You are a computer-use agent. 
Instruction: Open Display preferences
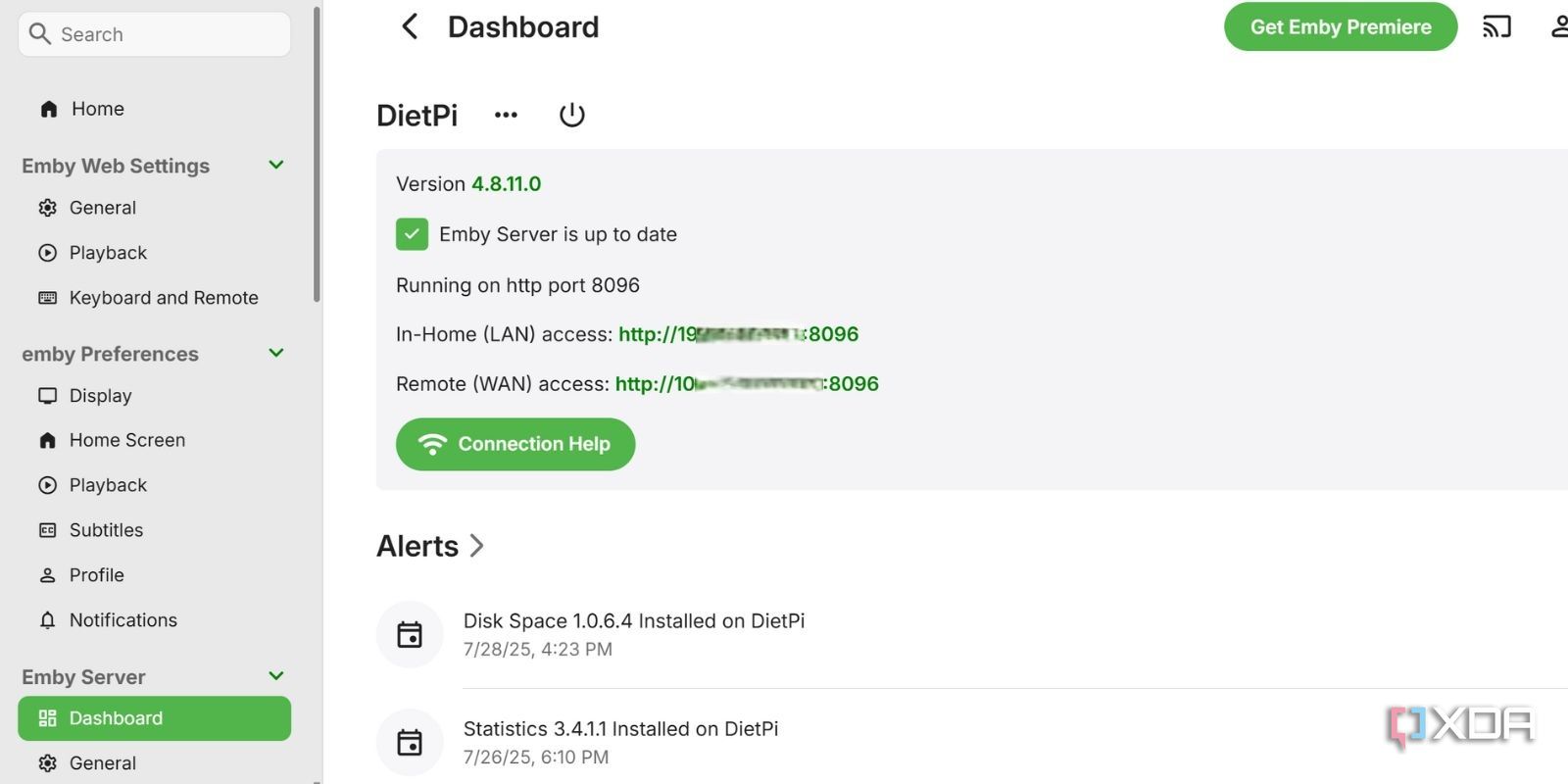(155, 396)
